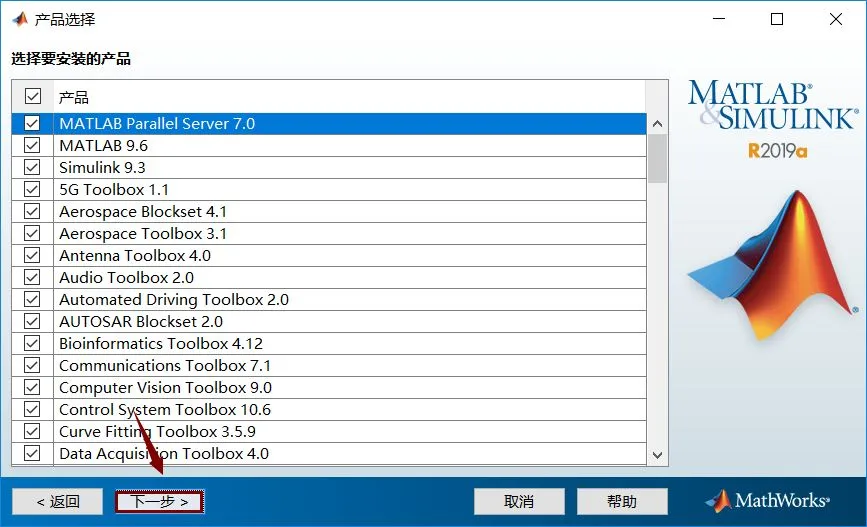Click the 下一步 > next button
Screen dimensions: 867x527
tap(160, 502)
